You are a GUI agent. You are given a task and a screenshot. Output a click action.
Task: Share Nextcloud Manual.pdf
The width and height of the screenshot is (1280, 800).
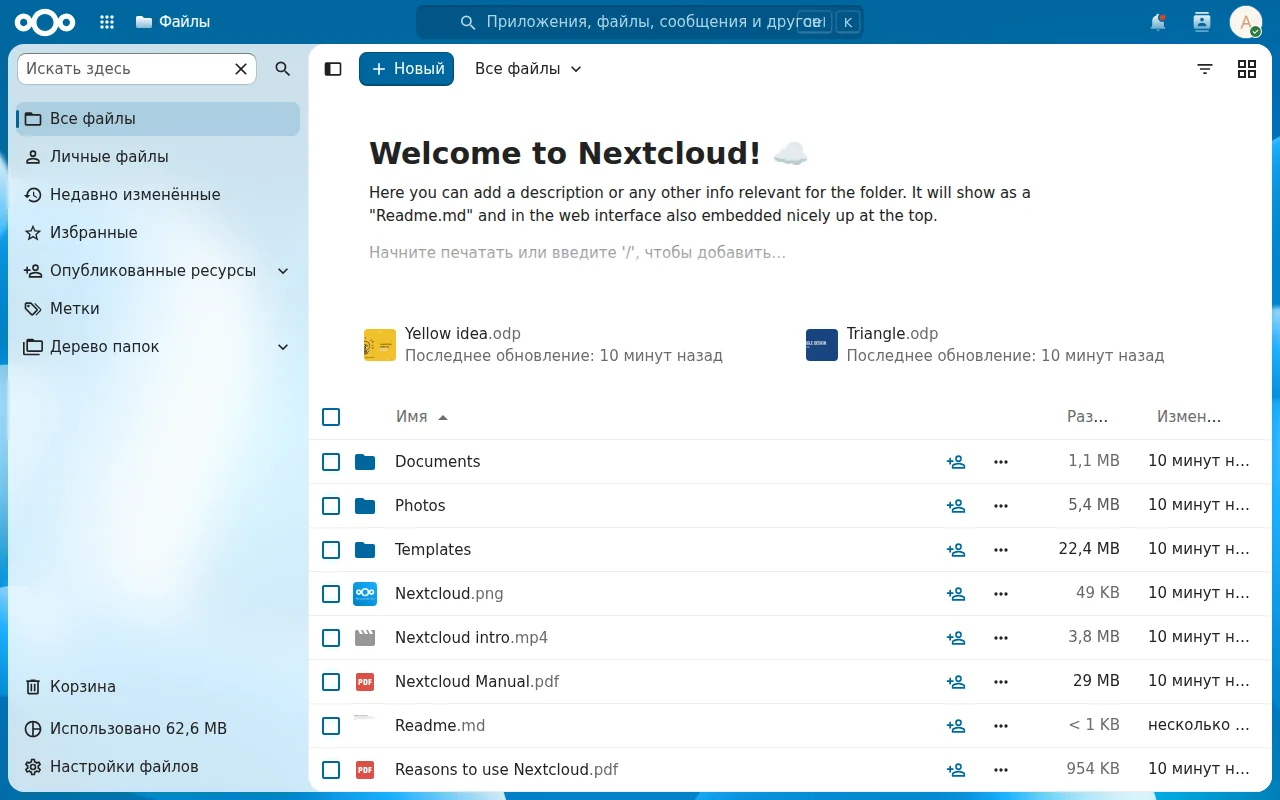click(956, 682)
